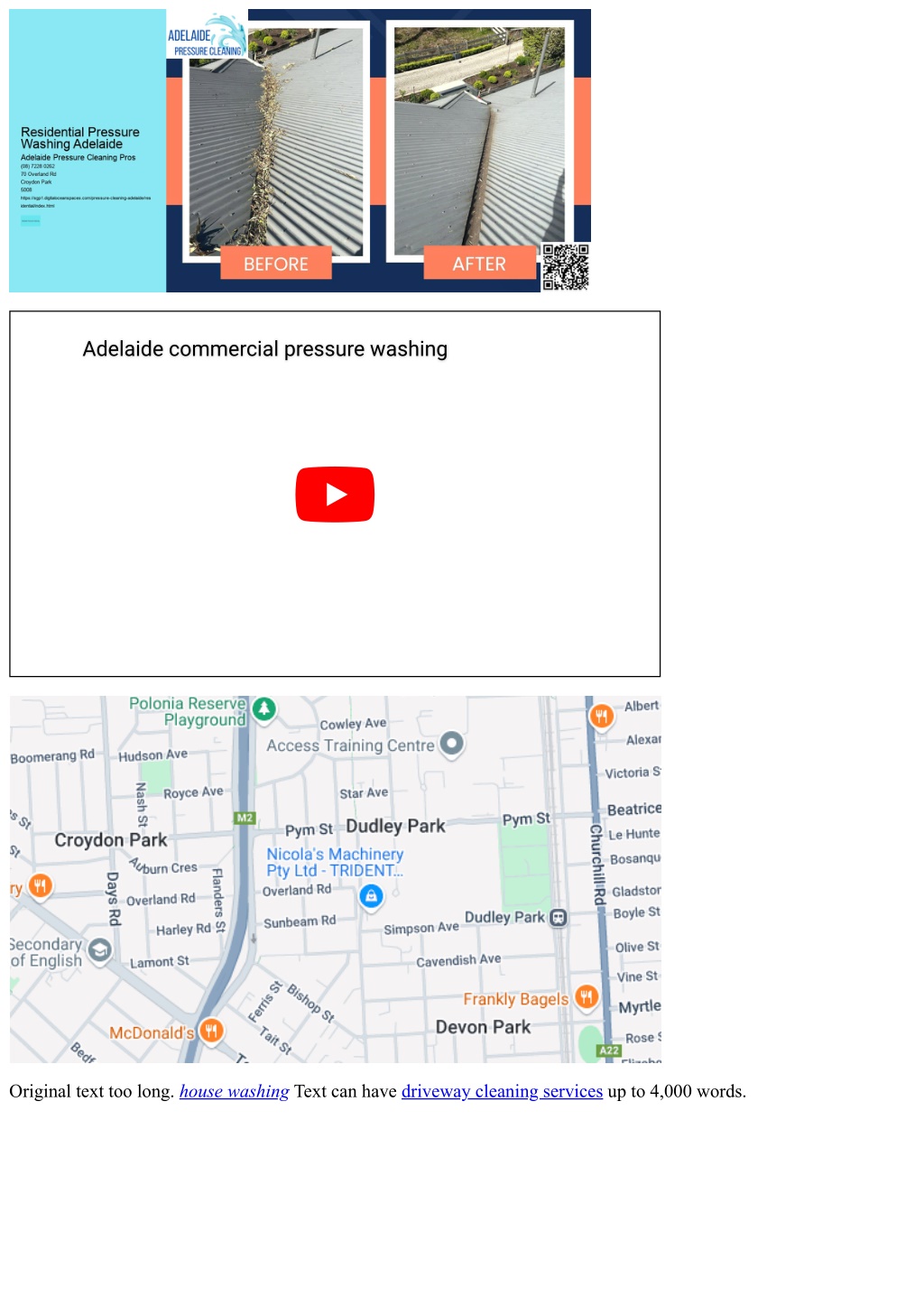Click the Hudson Ave label
The image size is (924, 1305).
pyautogui.click(x=153, y=754)
